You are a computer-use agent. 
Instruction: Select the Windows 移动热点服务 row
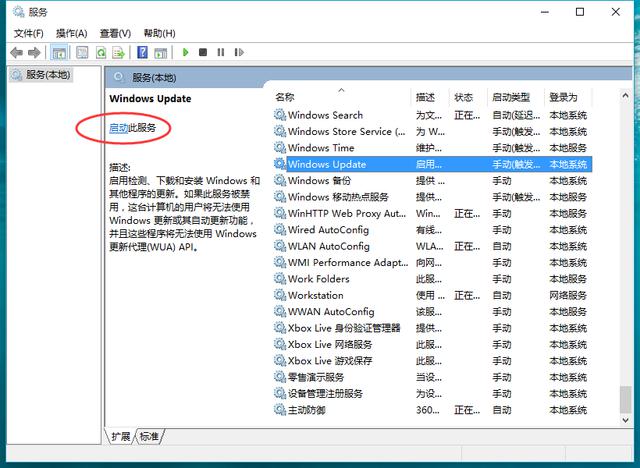[432, 197]
